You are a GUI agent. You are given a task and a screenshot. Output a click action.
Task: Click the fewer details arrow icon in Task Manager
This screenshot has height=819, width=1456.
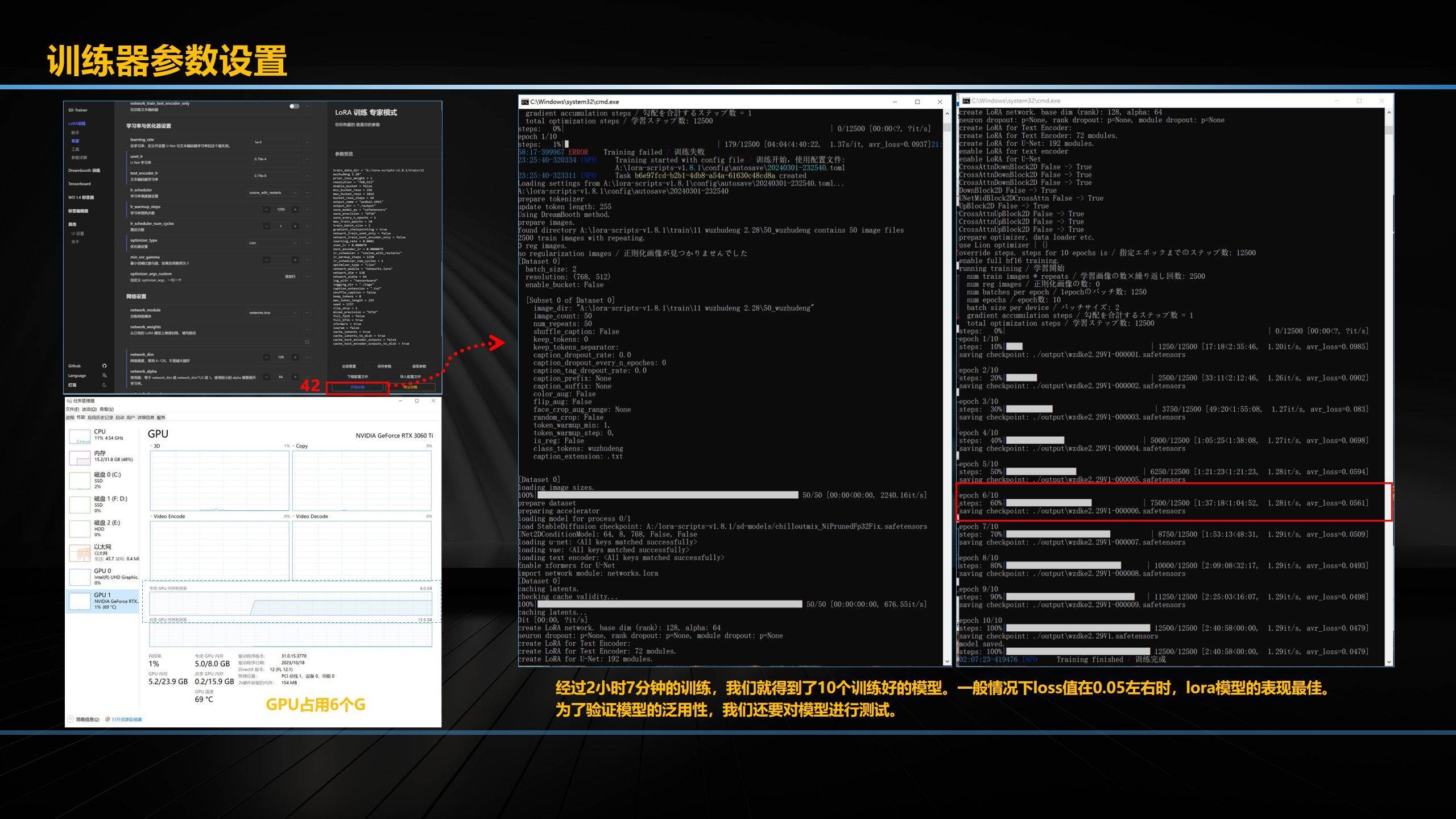click(71, 719)
